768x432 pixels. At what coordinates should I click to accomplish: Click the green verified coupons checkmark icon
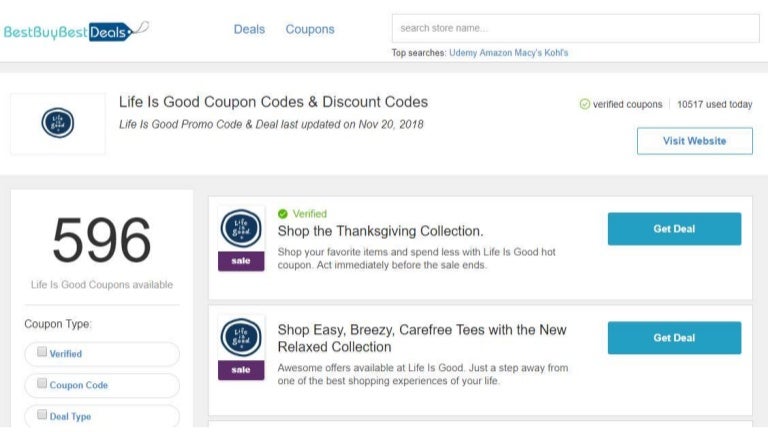(x=584, y=104)
